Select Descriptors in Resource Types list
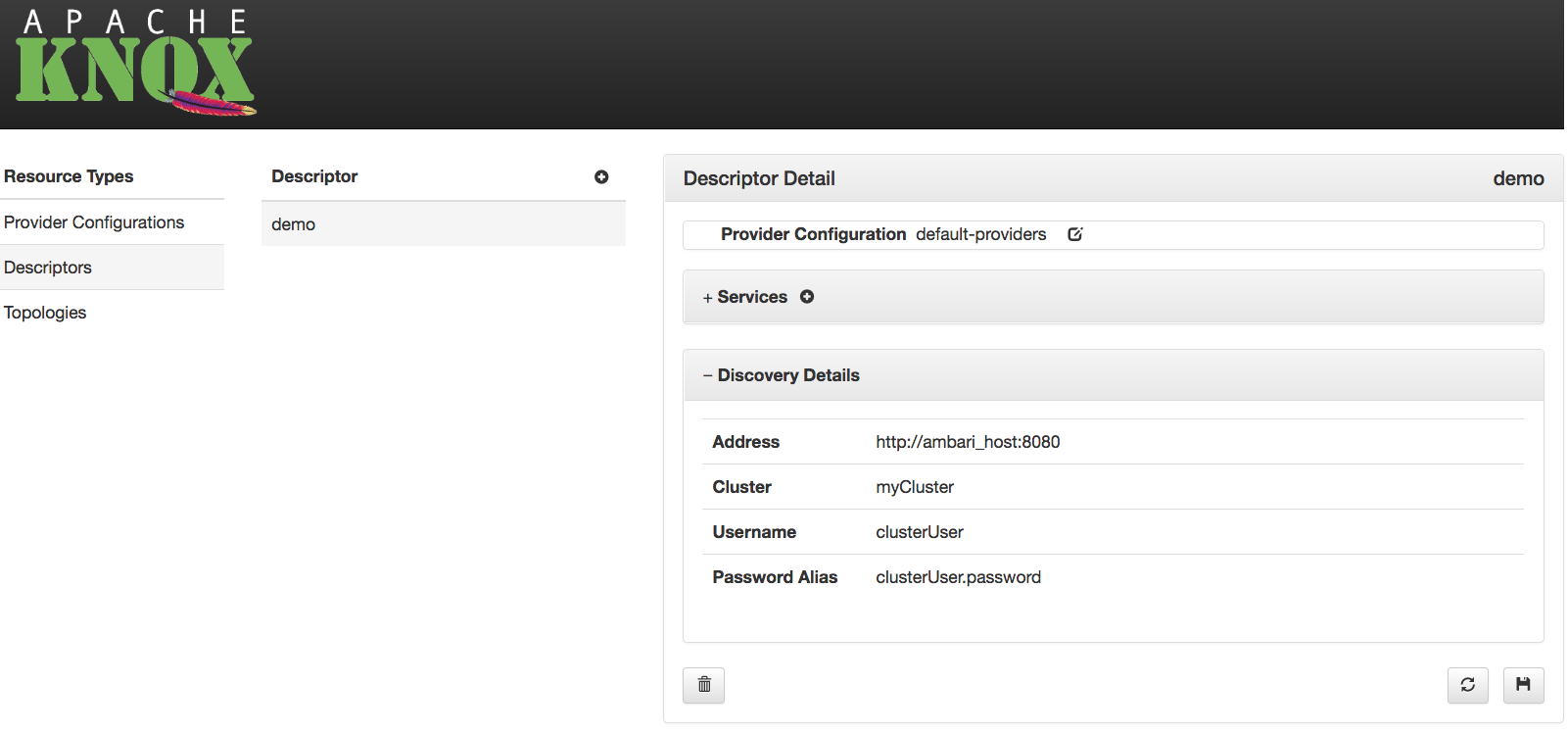Screen dimensions: 1568x734 (48, 268)
